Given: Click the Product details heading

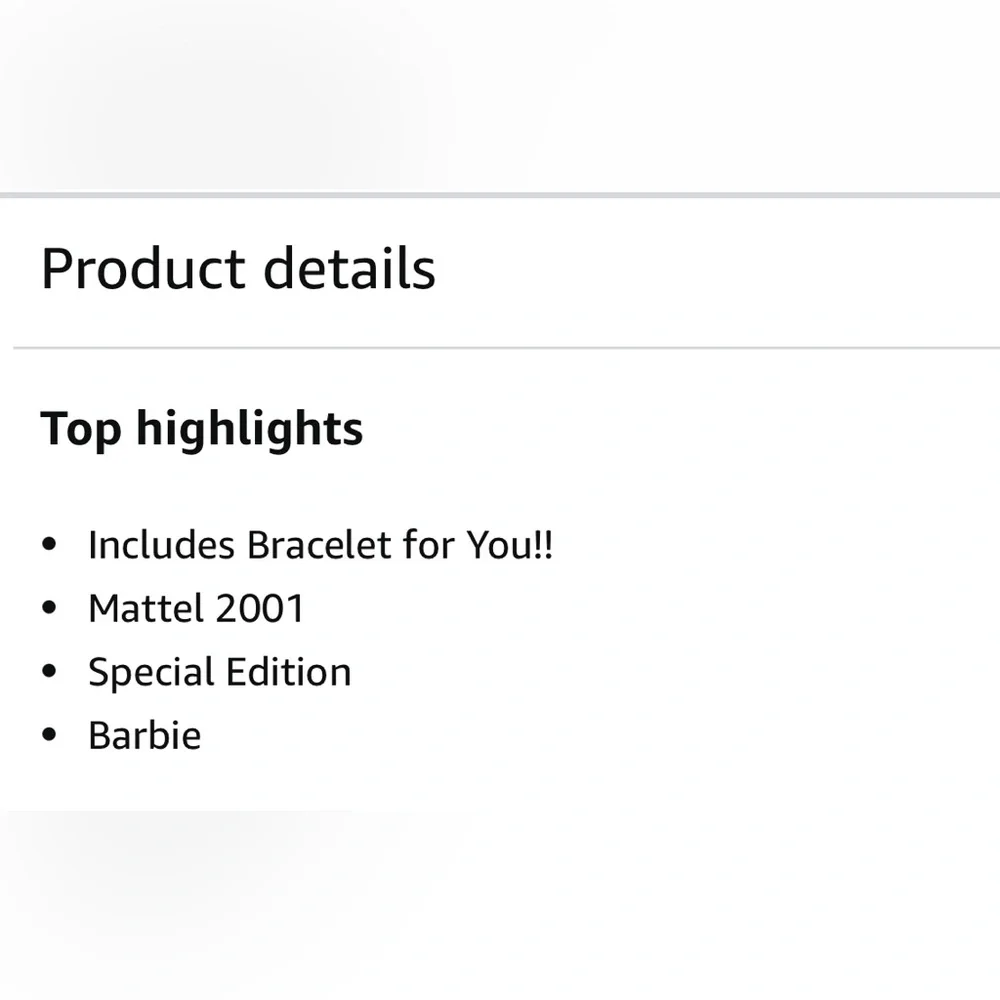Looking at the screenshot, I should point(238,269).
